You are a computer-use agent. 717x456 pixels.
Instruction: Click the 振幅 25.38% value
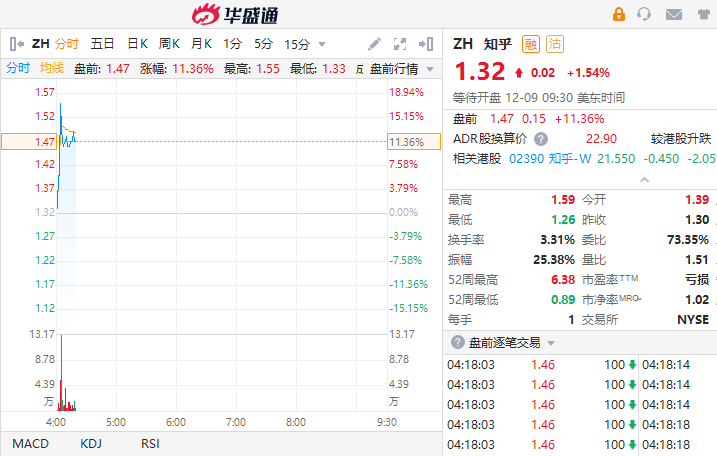coord(554,260)
